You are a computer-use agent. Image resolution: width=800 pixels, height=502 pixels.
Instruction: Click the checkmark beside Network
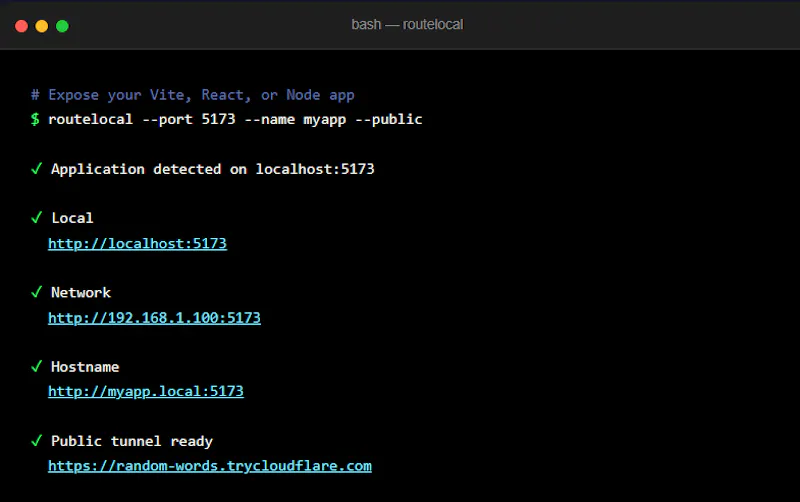[x=36, y=292]
